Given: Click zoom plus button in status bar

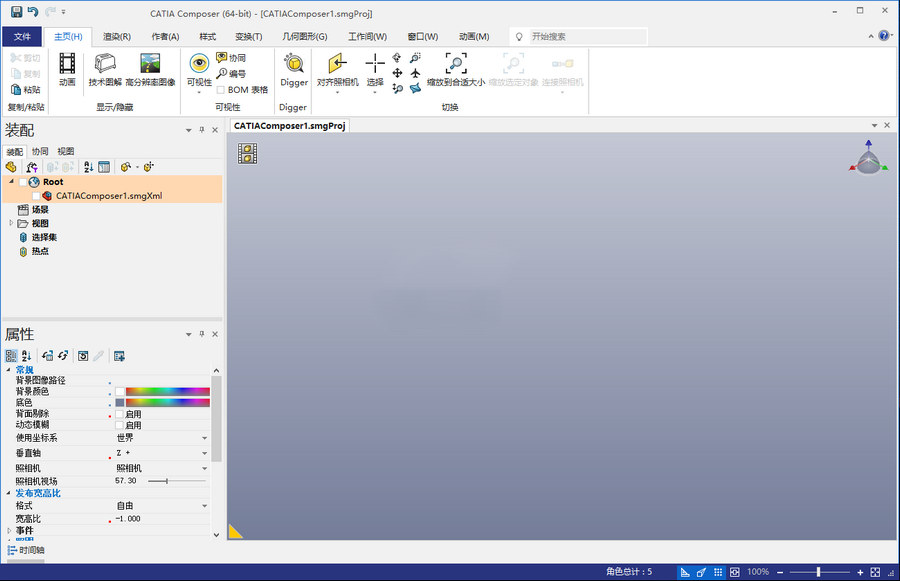Looking at the screenshot, I should coord(860,572).
